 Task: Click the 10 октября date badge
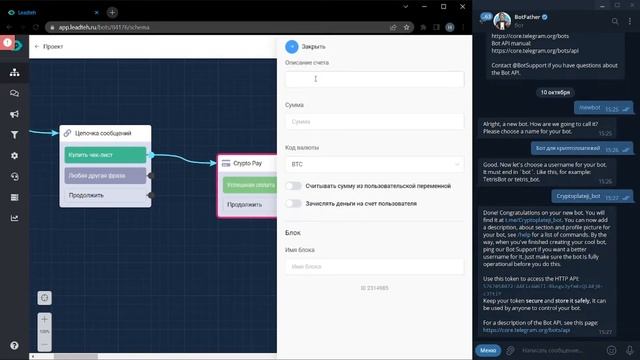[x=555, y=93]
